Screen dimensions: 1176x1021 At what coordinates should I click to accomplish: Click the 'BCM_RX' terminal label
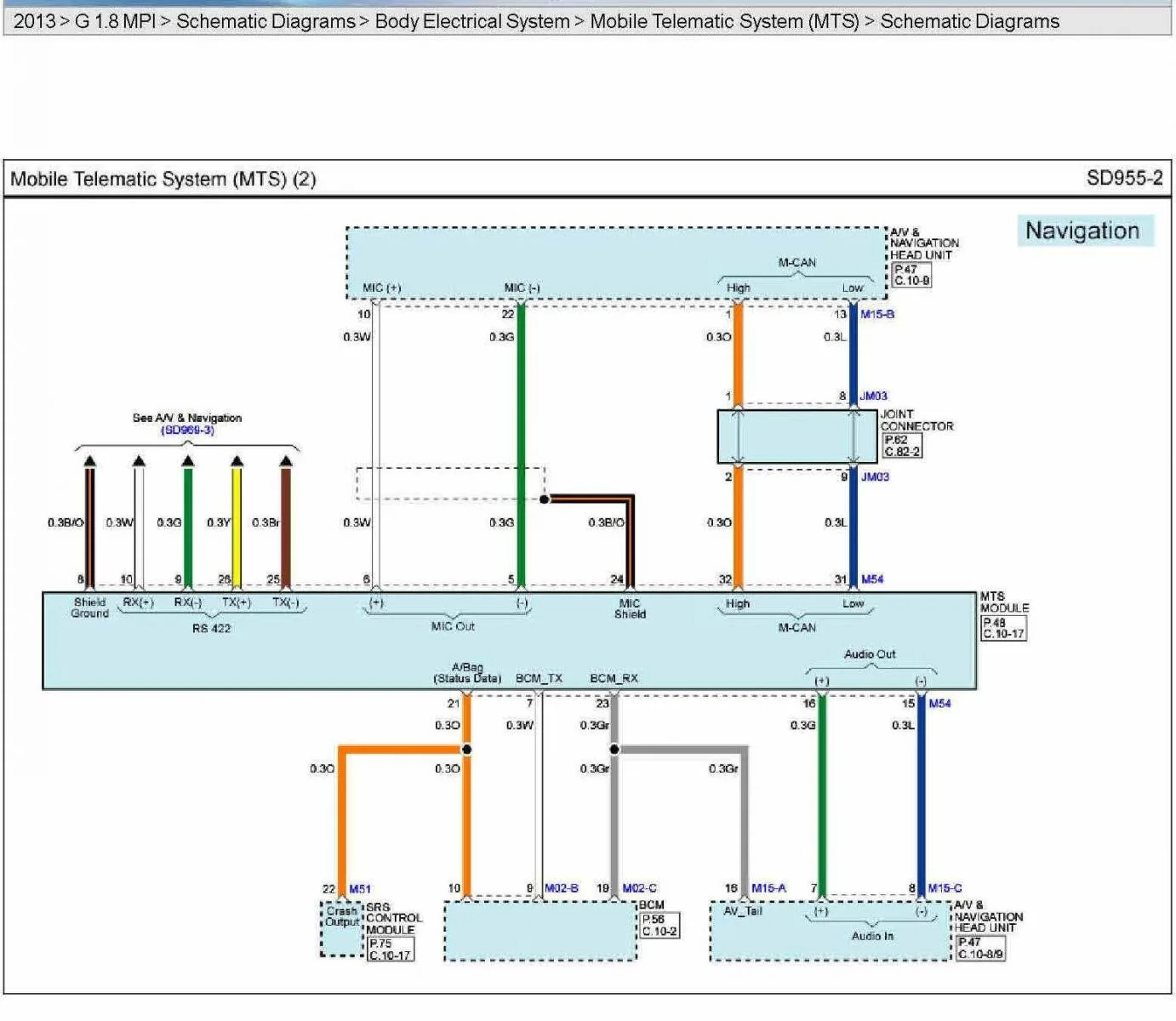tap(614, 678)
